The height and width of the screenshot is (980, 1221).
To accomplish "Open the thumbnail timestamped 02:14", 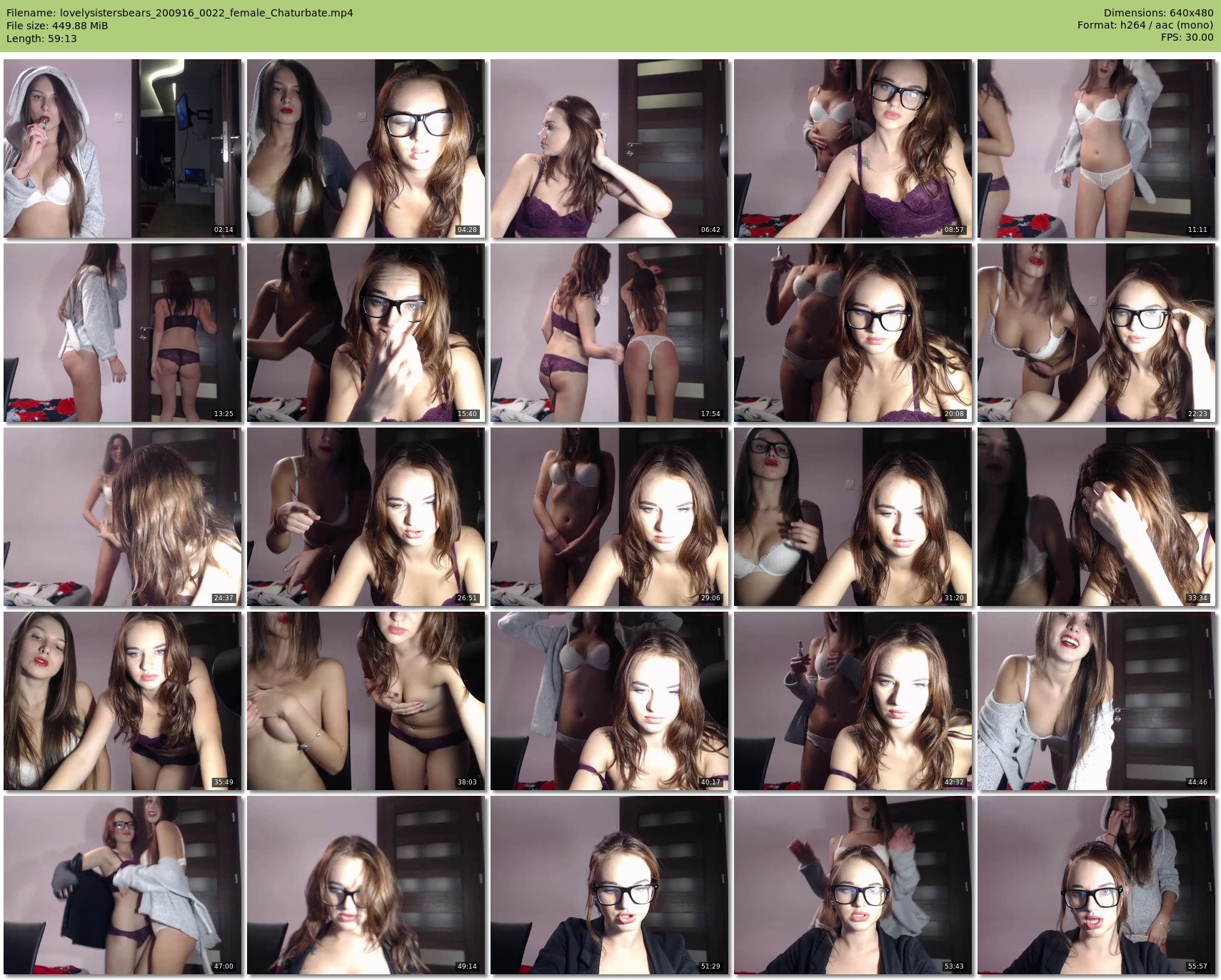I will [122, 148].
